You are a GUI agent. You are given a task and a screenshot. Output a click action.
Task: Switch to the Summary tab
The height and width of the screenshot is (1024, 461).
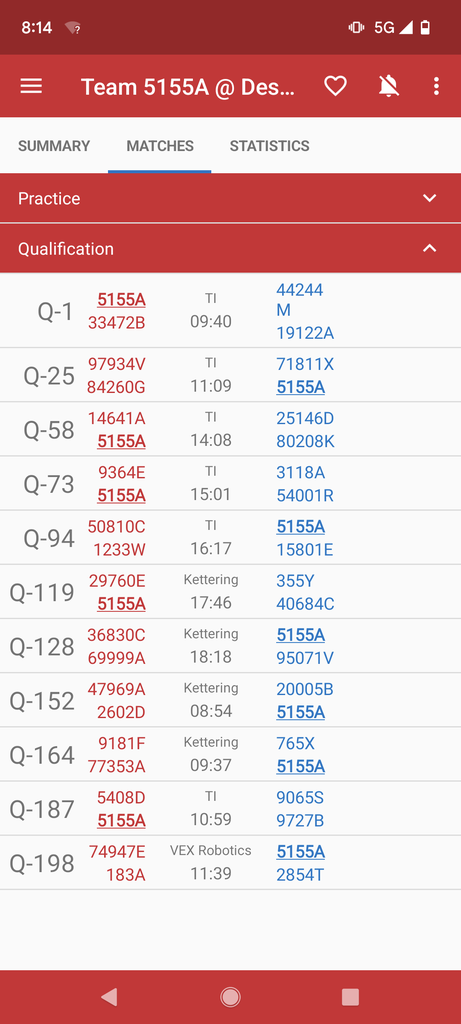click(x=54, y=146)
